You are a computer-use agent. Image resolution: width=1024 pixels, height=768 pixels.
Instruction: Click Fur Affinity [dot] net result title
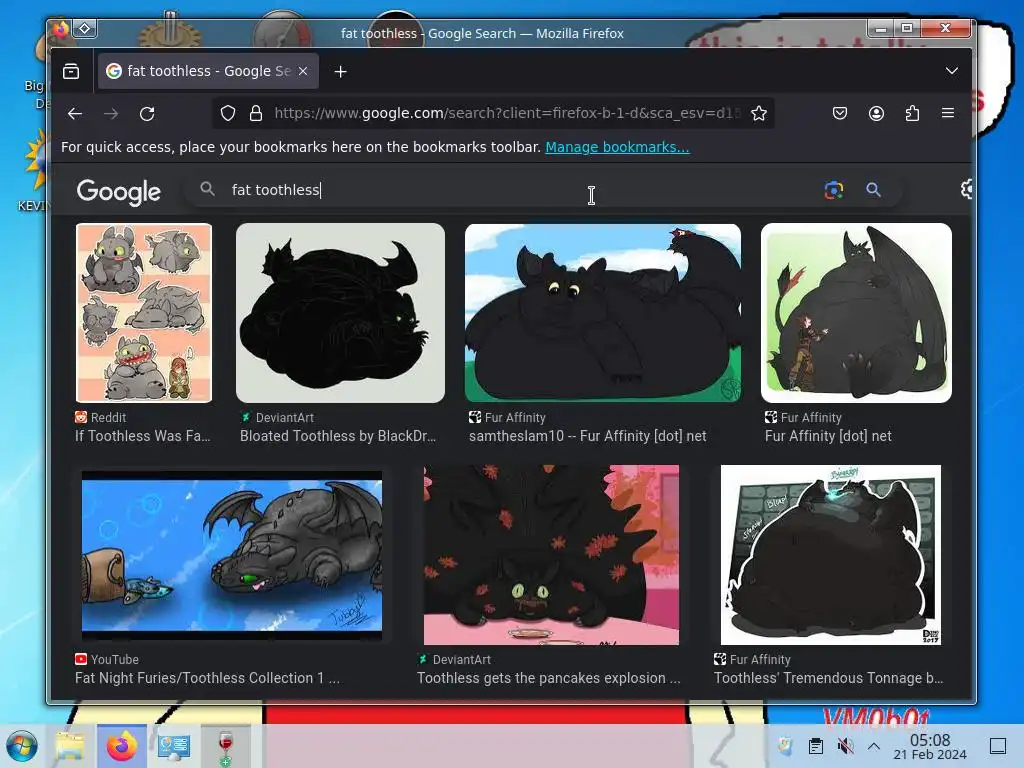(x=828, y=436)
